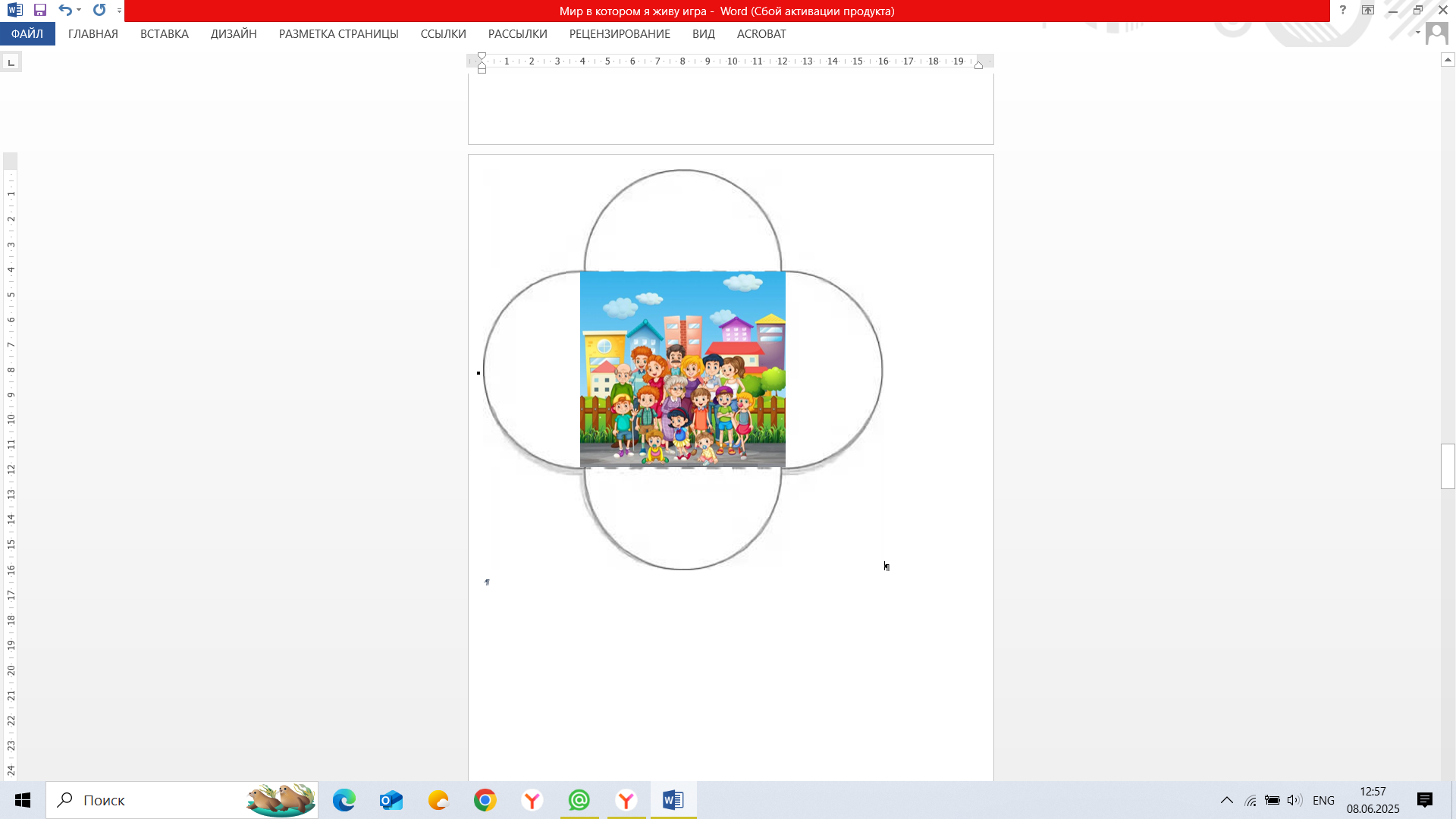Image resolution: width=1456 pixels, height=819 pixels.
Task: Click the Save icon in quick access toolbar
Action: 40,11
